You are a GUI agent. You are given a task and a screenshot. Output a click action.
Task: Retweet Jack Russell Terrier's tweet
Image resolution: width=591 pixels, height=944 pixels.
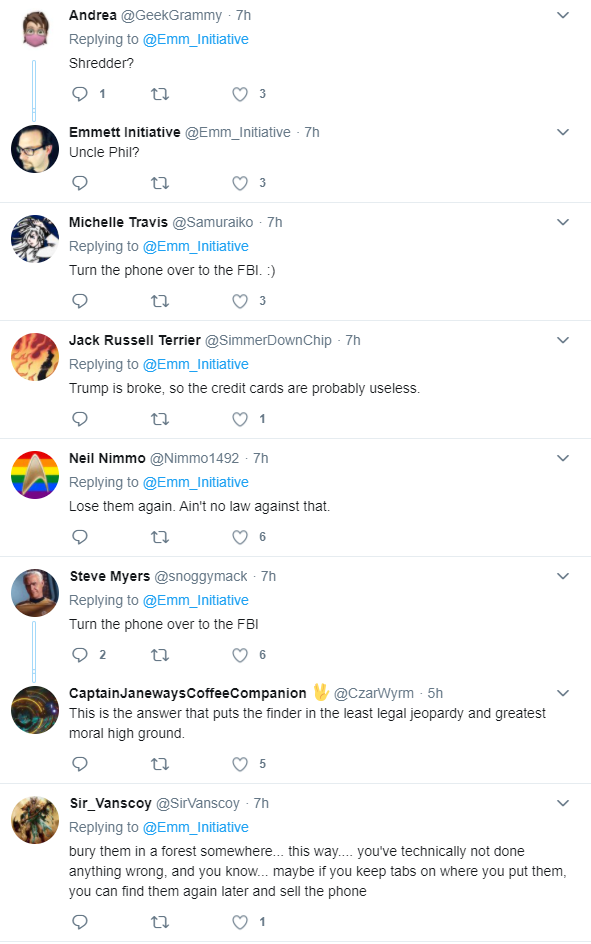(159, 419)
